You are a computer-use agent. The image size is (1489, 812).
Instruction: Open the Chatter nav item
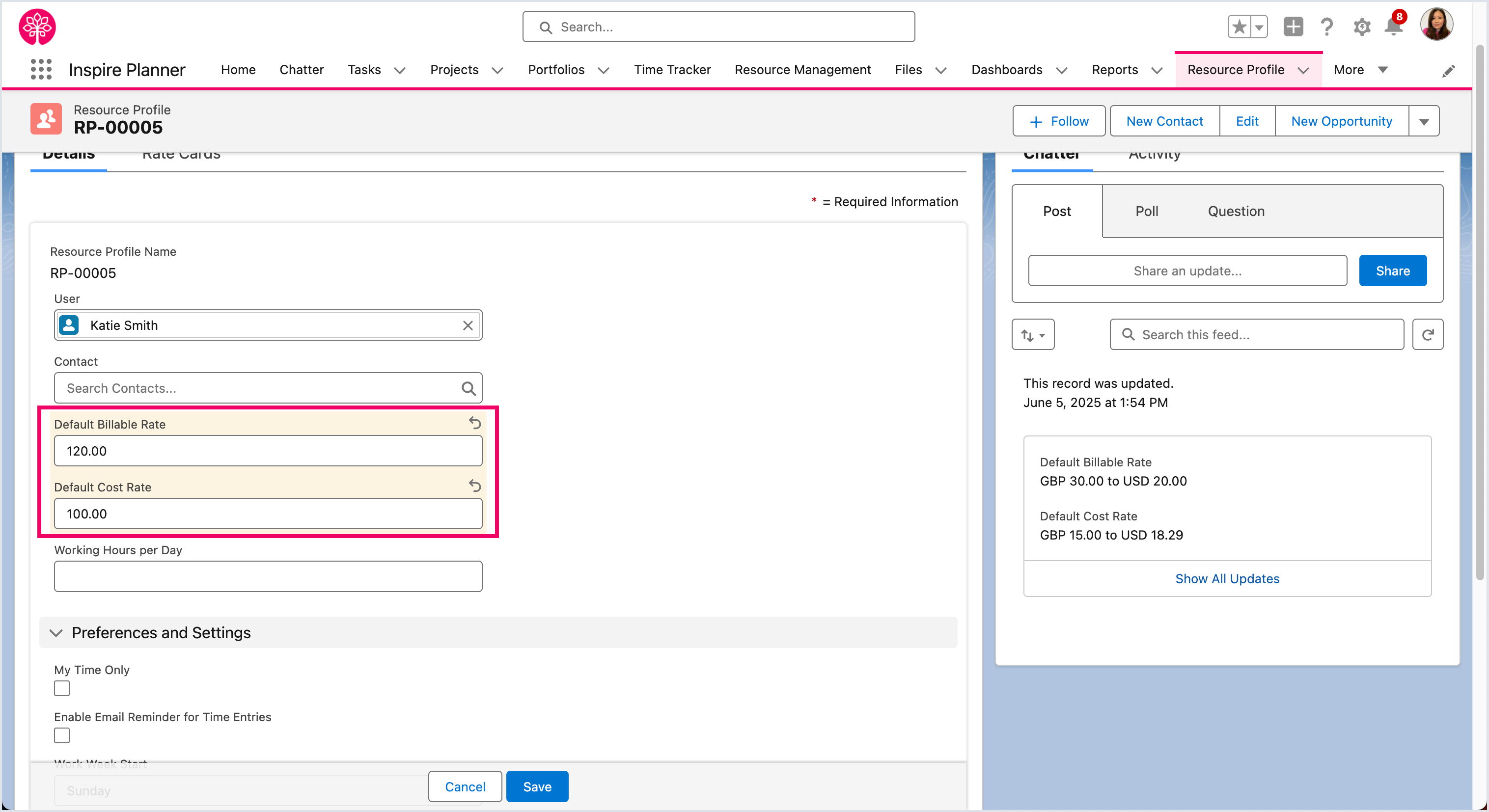[301, 70]
